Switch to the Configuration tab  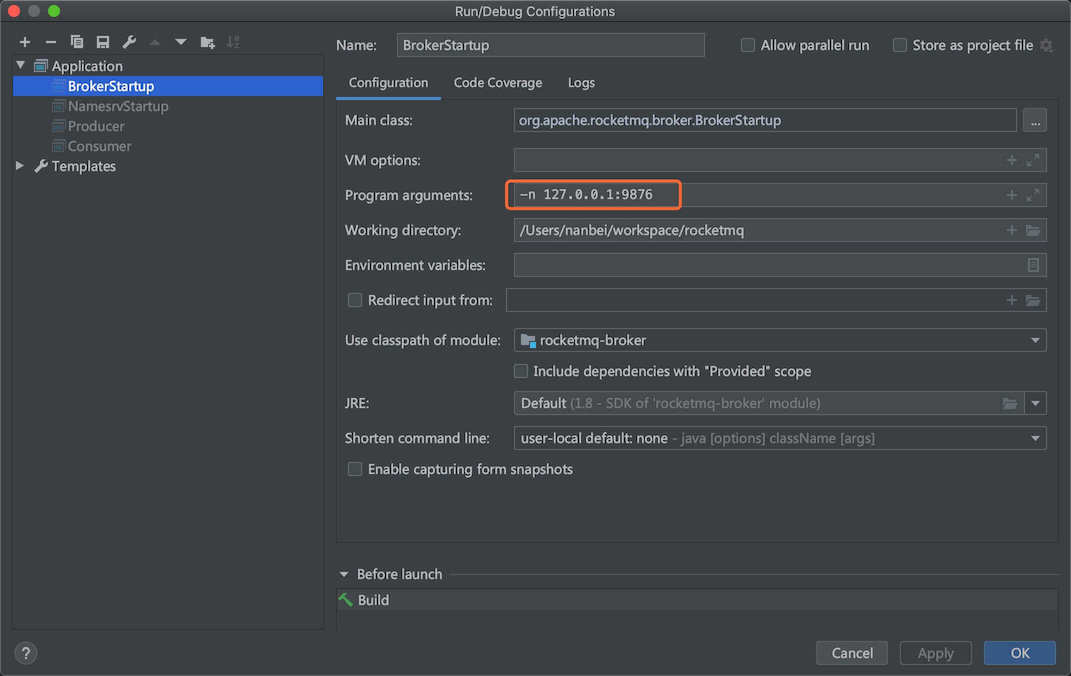(388, 83)
